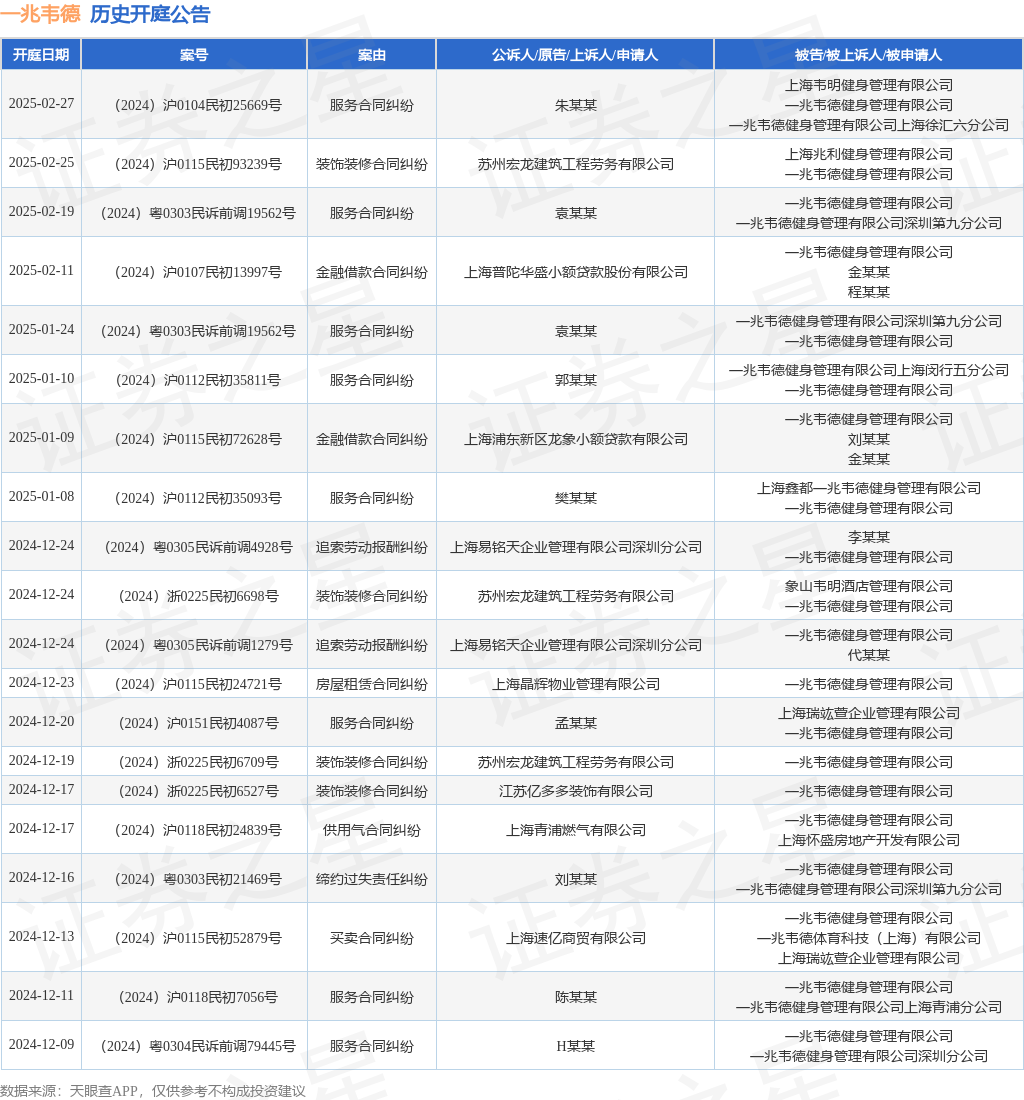This screenshot has height=1100, width=1024.
Task: Select case number 粤0305民诉前调4928号
Action: (x=198, y=547)
